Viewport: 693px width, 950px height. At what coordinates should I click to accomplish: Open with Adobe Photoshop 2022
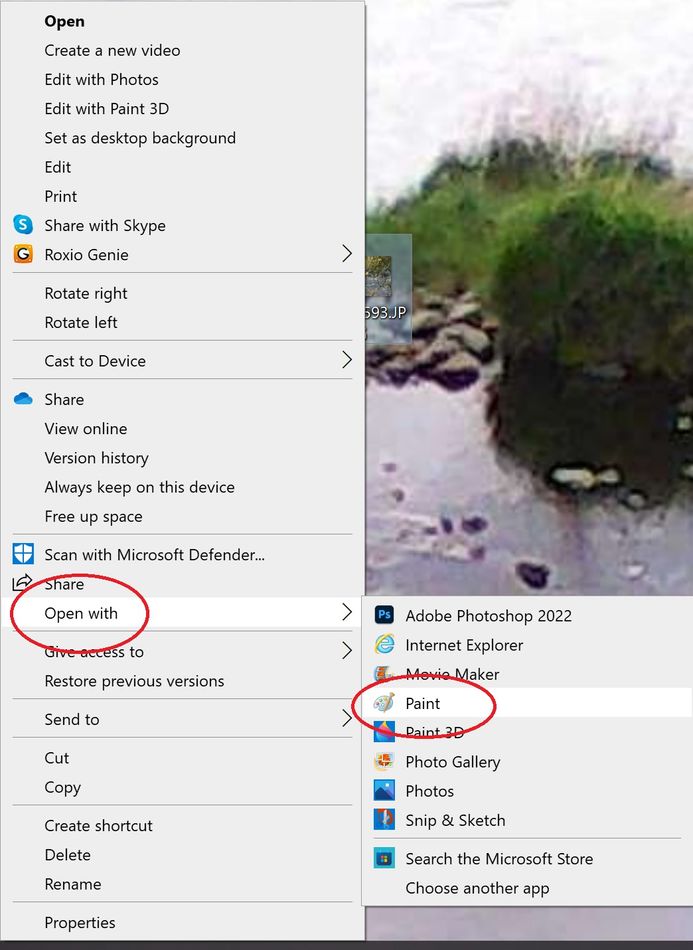[488, 616]
